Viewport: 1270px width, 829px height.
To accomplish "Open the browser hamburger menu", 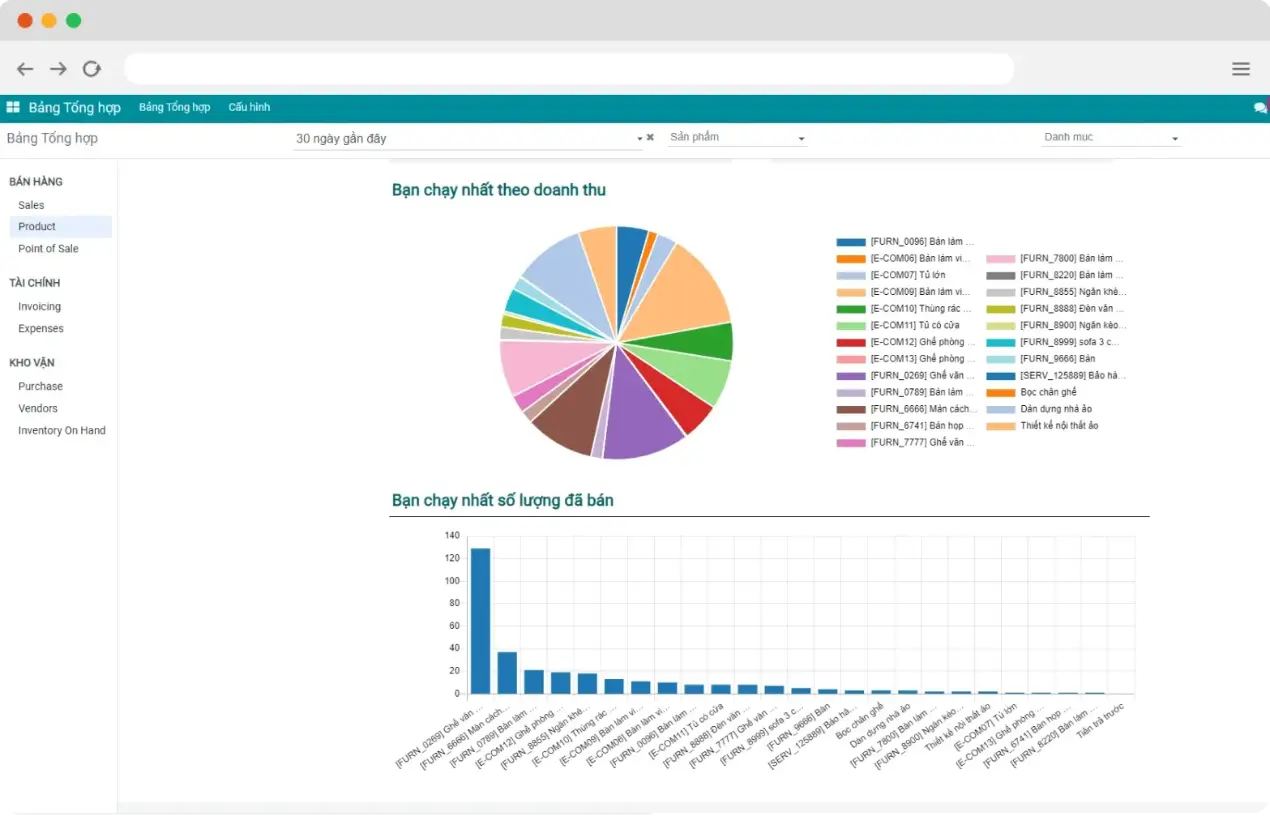I will tap(1240, 69).
